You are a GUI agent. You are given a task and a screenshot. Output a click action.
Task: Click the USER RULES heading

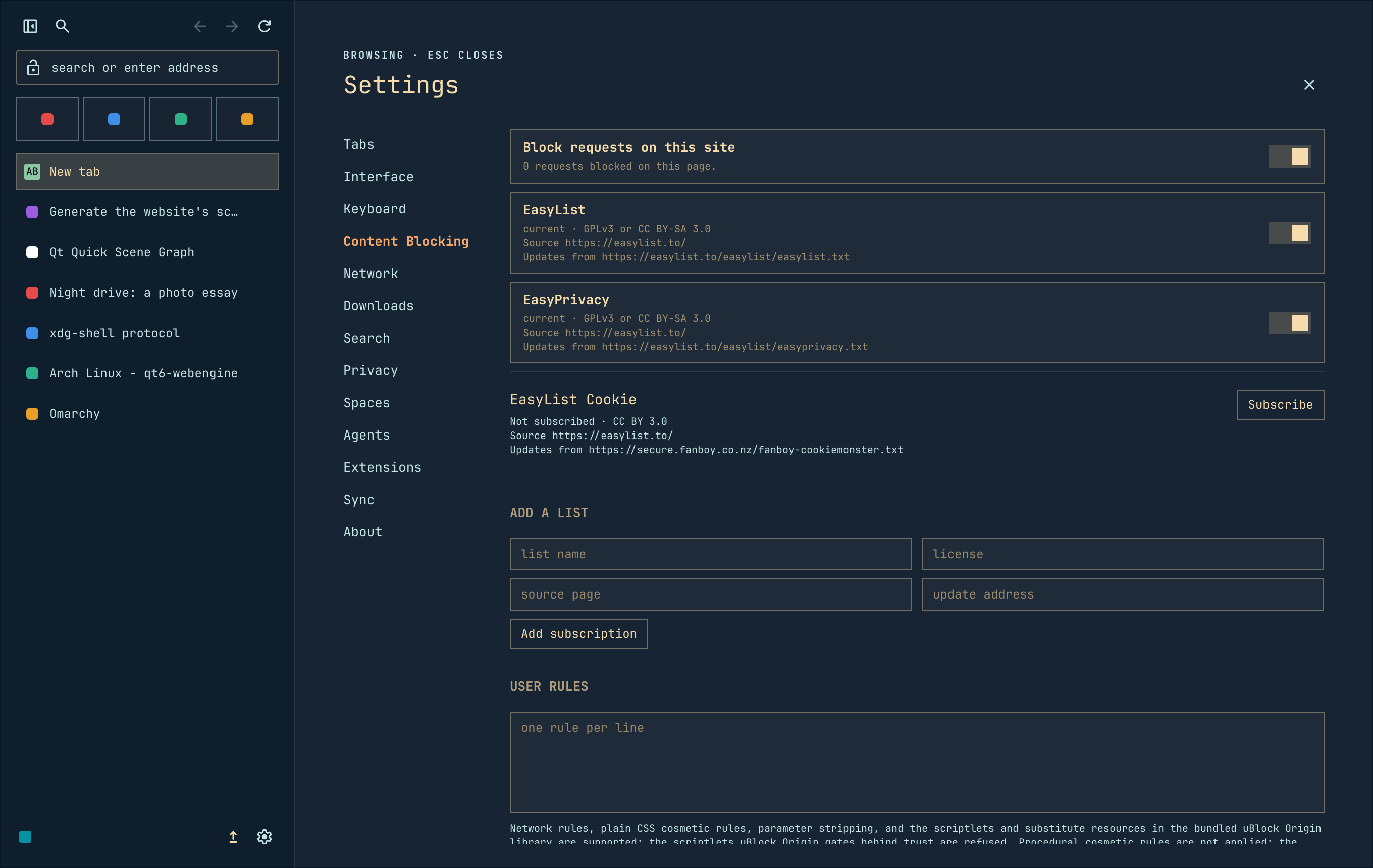click(x=549, y=687)
